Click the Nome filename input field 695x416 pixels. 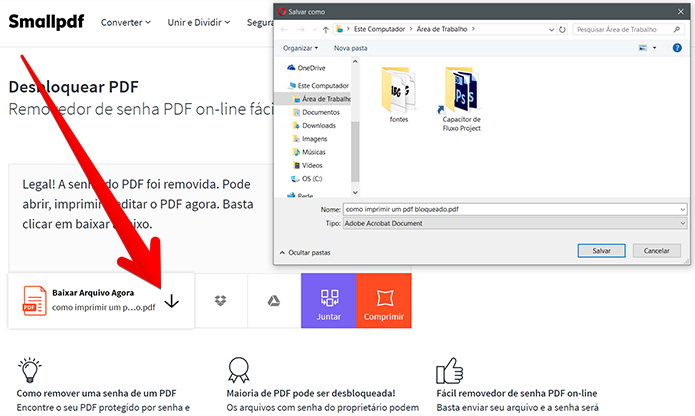click(x=515, y=209)
